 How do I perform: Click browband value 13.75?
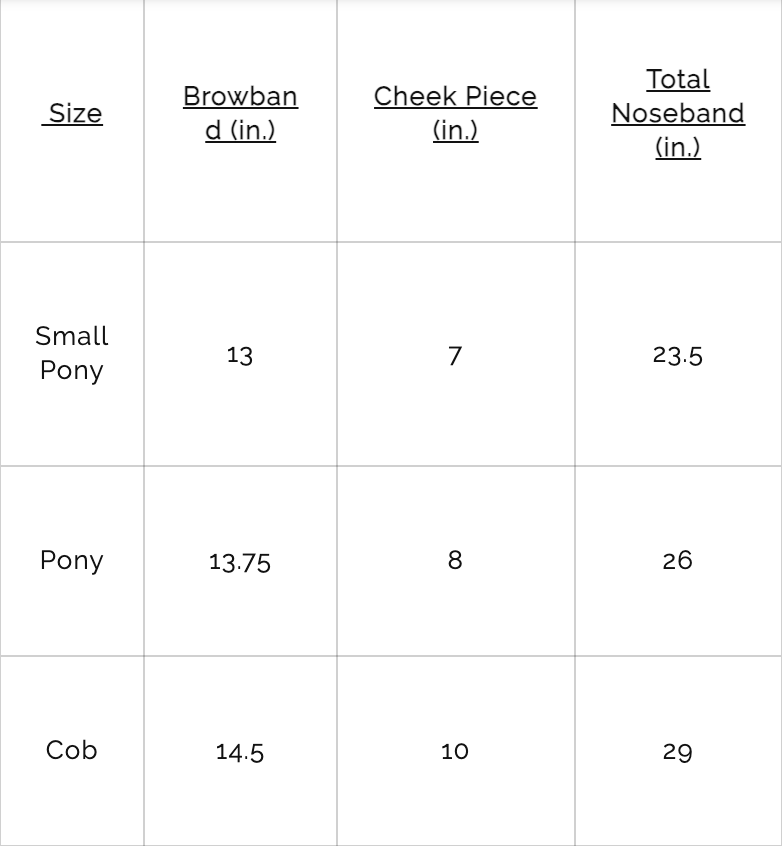pyautogui.click(x=240, y=561)
